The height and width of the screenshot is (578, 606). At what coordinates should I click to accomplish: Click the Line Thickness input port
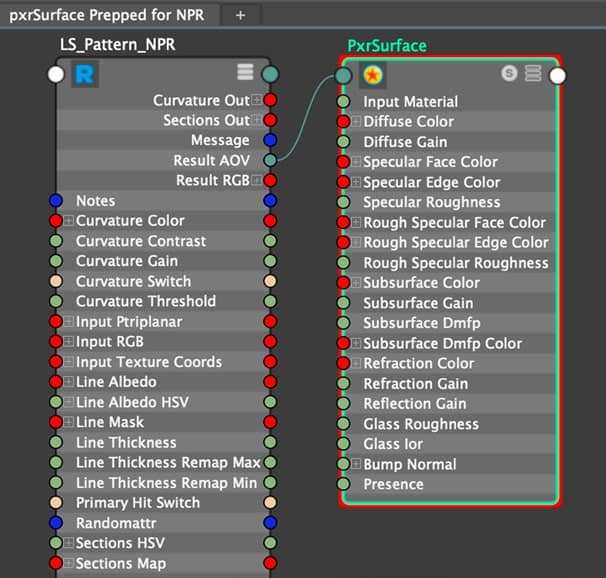click(x=56, y=442)
